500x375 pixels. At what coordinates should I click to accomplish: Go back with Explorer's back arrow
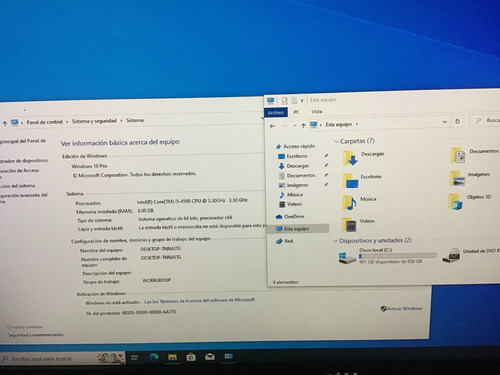(272, 126)
